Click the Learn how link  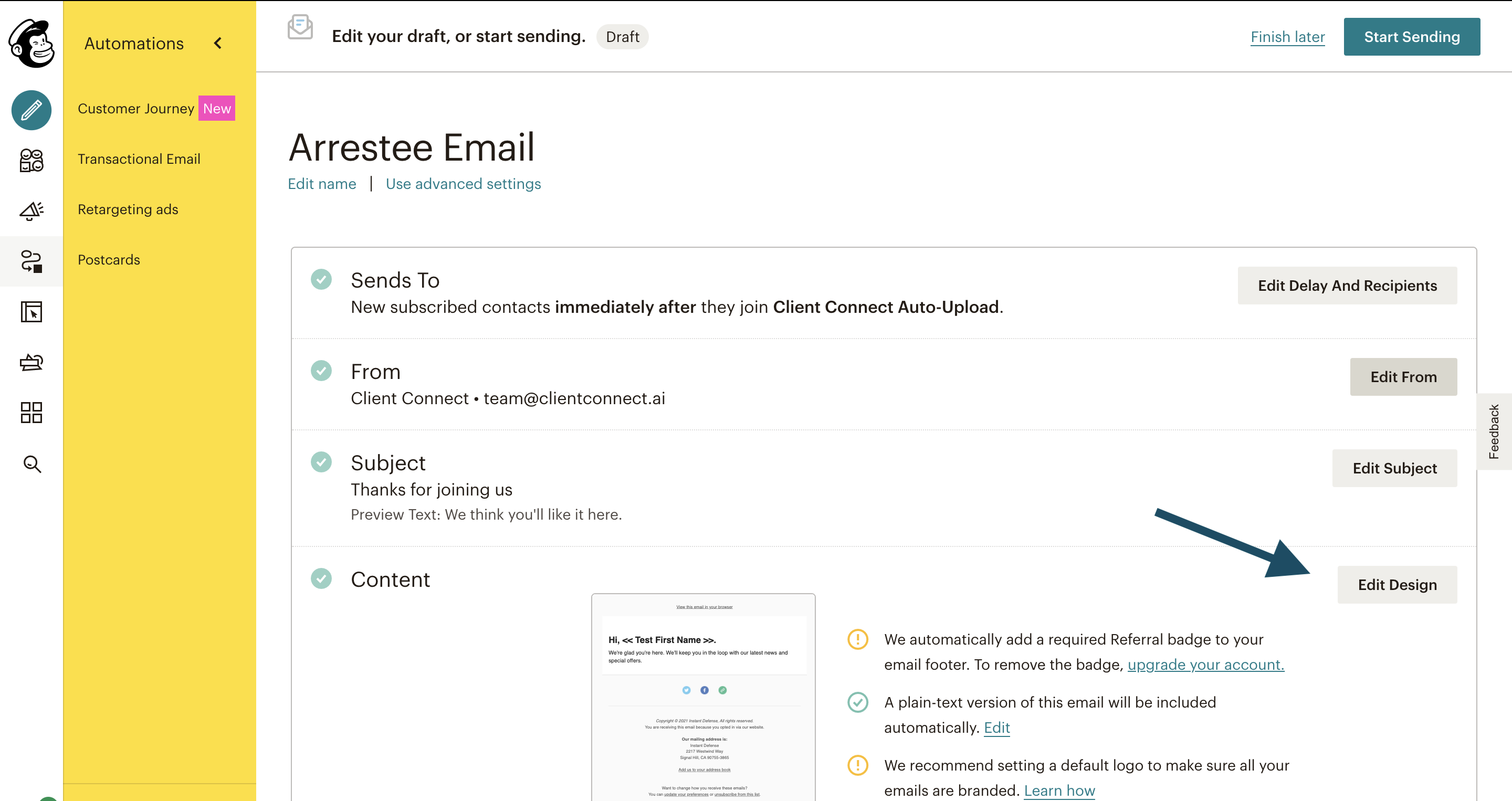coord(1059,791)
